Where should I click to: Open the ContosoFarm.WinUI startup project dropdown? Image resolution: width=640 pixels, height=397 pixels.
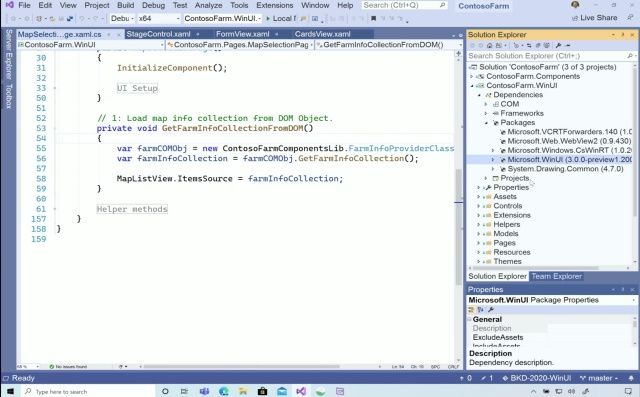point(222,18)
